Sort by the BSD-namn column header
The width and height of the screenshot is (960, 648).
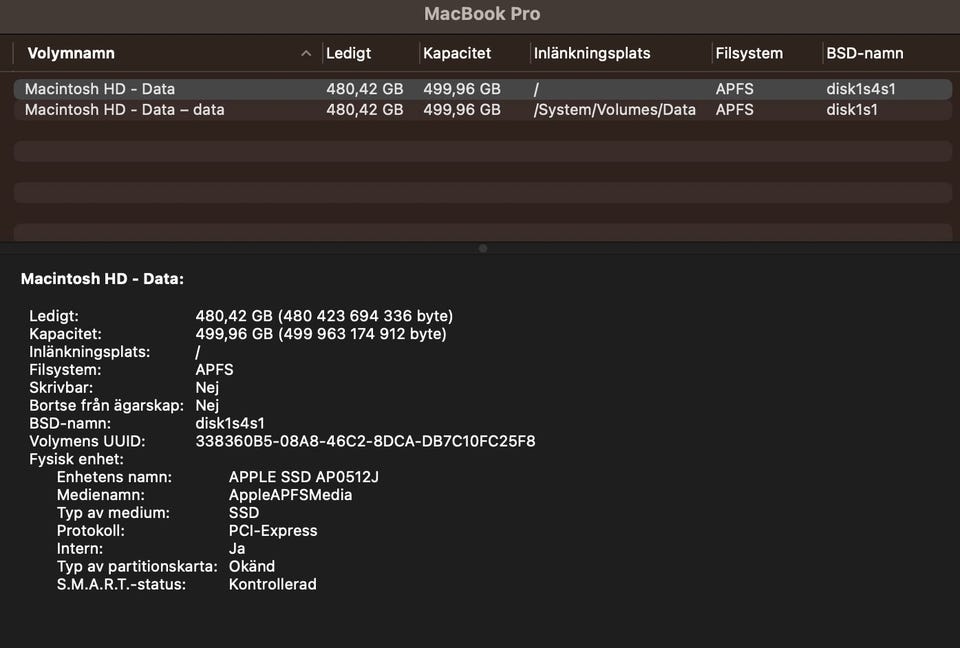[865, 54]
